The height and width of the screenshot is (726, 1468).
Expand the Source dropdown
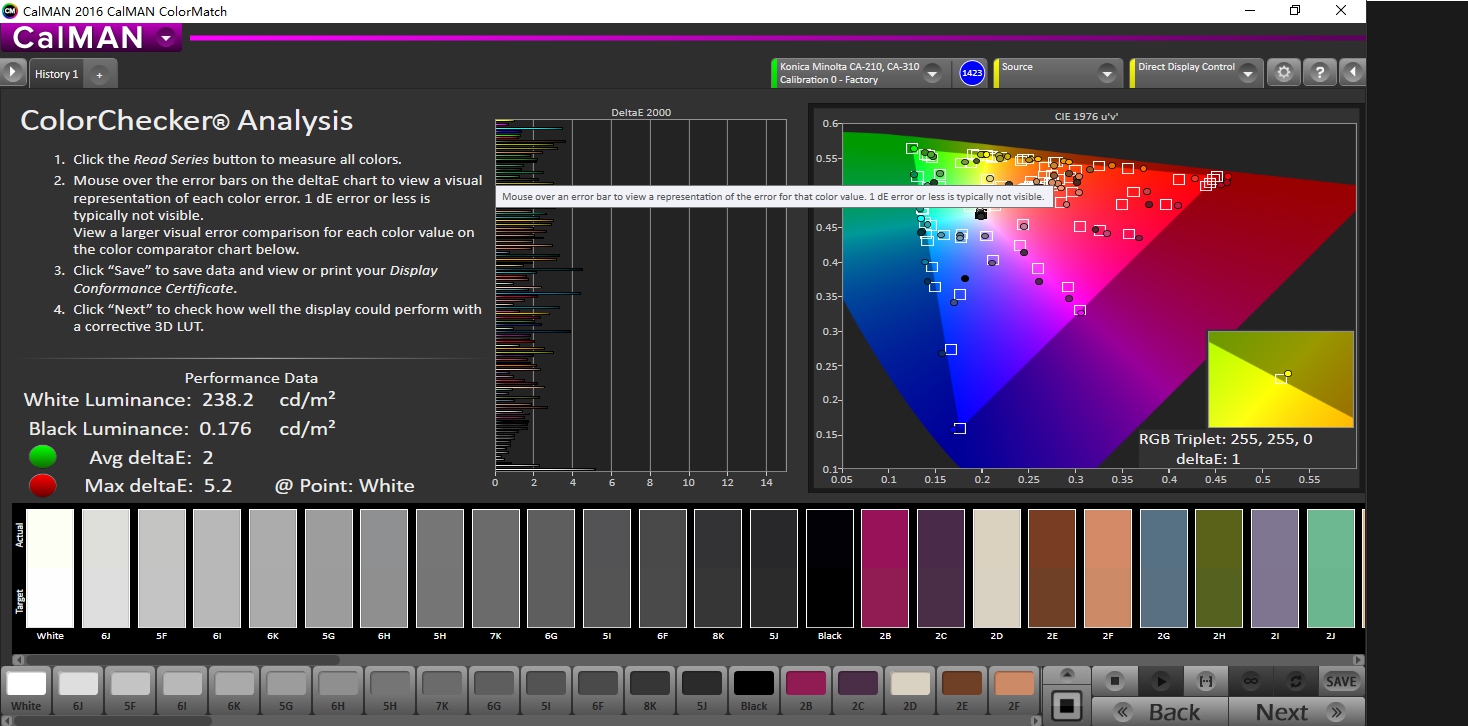(x=1106, y=74)
